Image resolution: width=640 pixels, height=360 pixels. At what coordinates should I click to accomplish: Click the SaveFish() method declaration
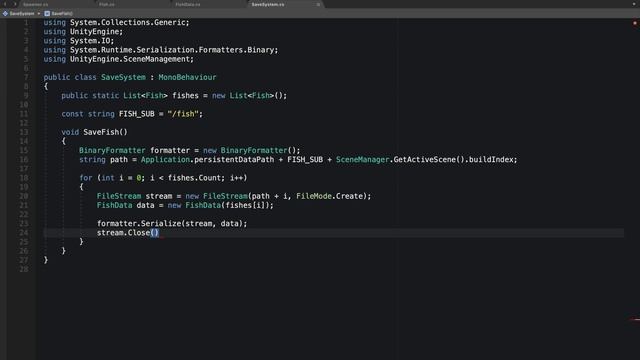coord(94,132)
